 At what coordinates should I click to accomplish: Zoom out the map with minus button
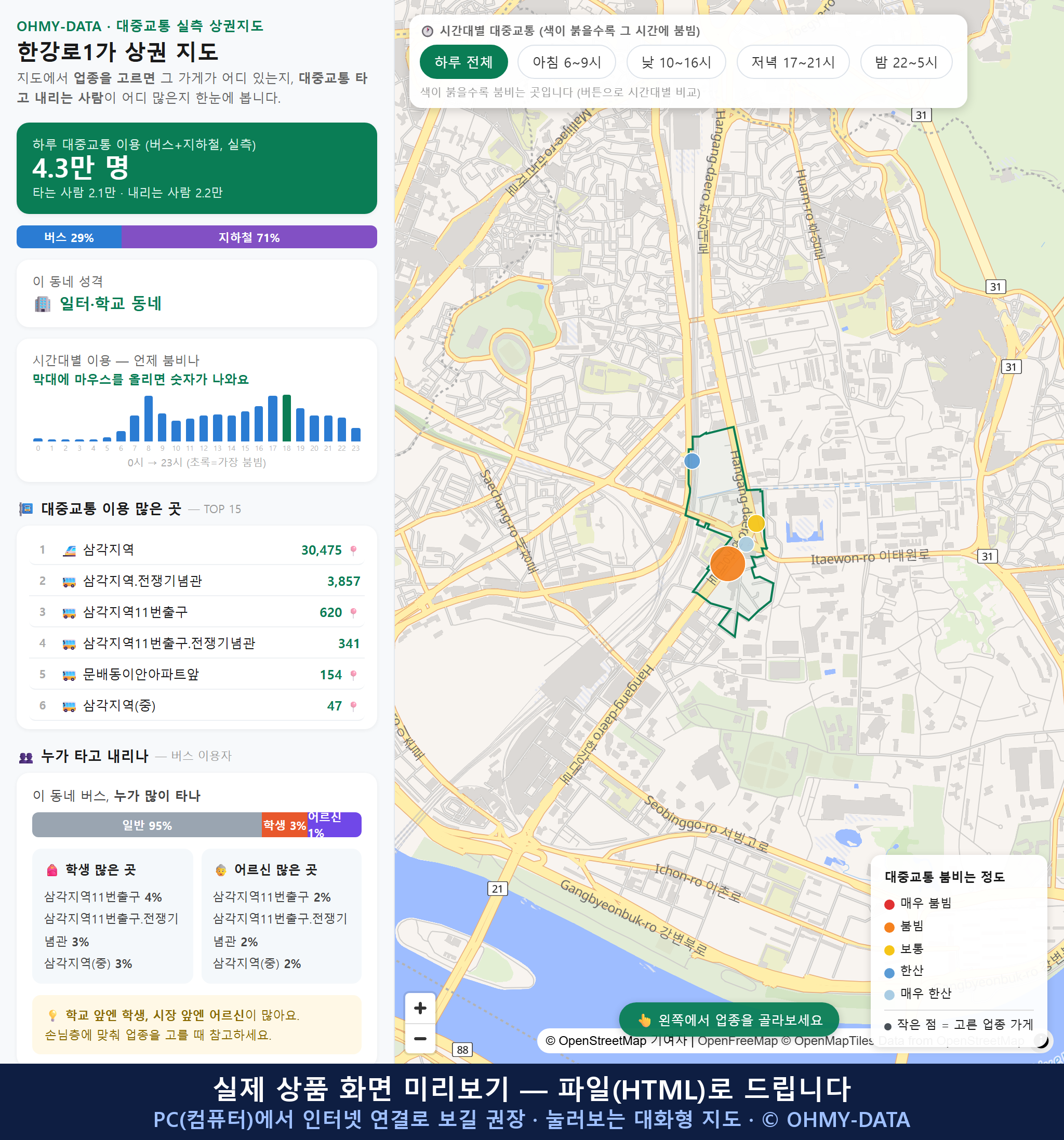[x=420, y=1039]
